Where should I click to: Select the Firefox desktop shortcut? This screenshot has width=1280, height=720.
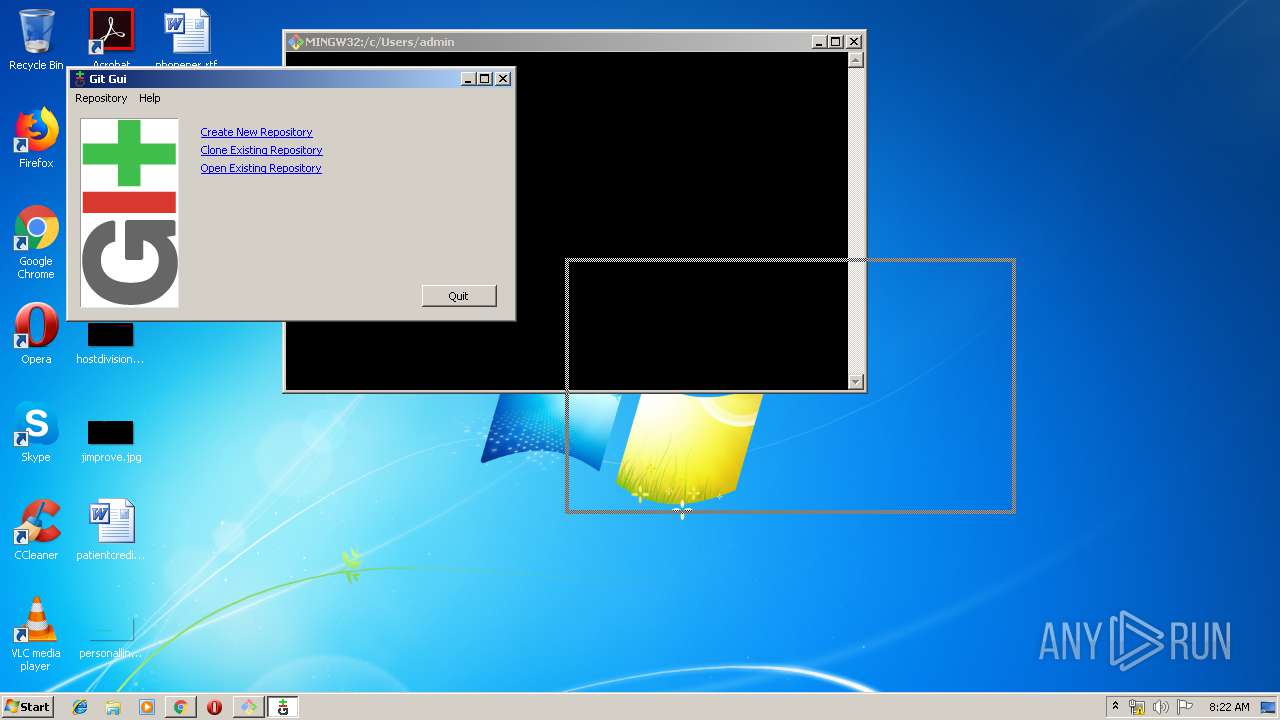[36, 139]
